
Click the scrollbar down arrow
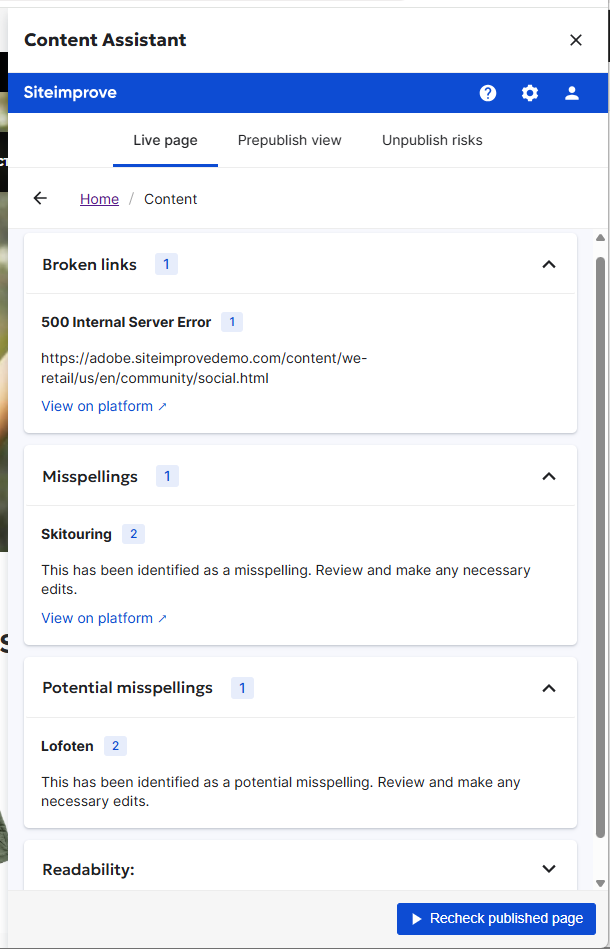coord(600,883)
